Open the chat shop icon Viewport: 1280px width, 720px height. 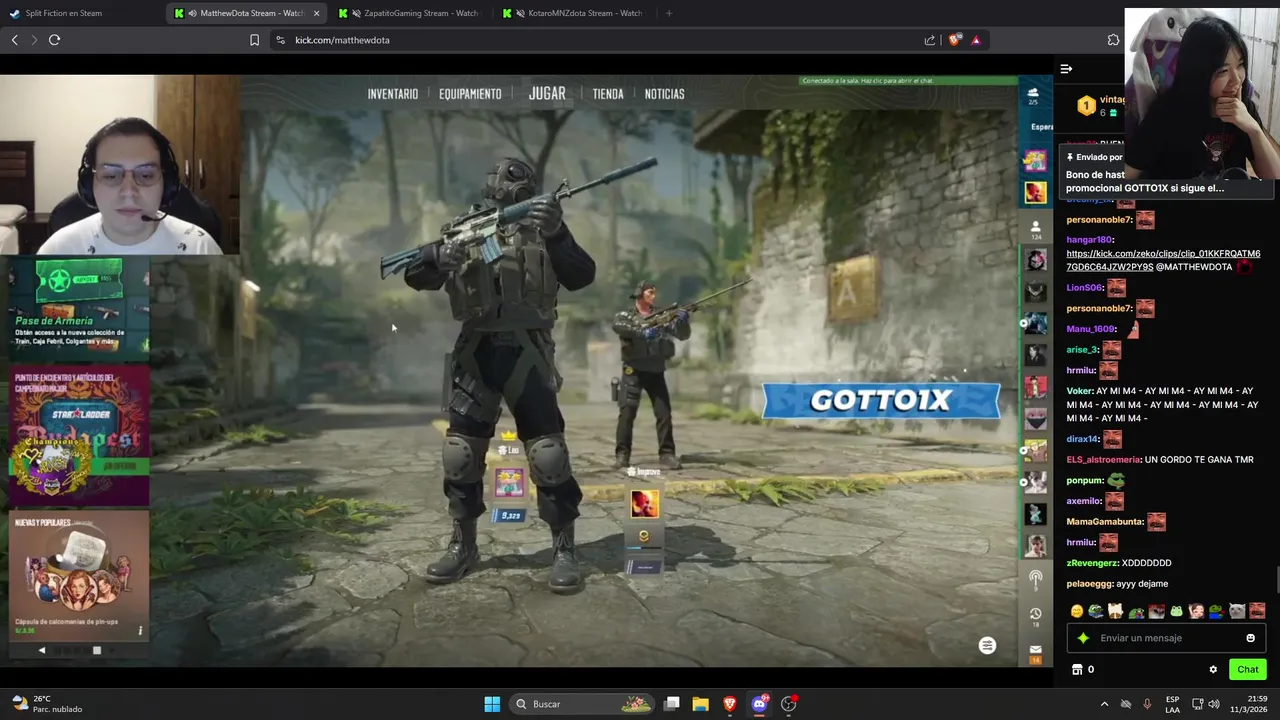click(1077, 670)
